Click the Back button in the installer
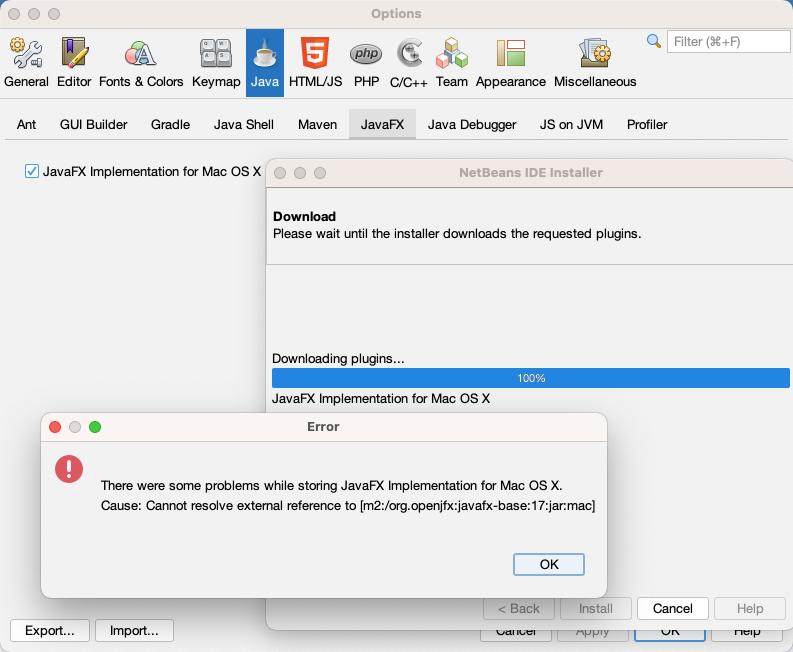The image size is (793, 652). pos(519,608)
